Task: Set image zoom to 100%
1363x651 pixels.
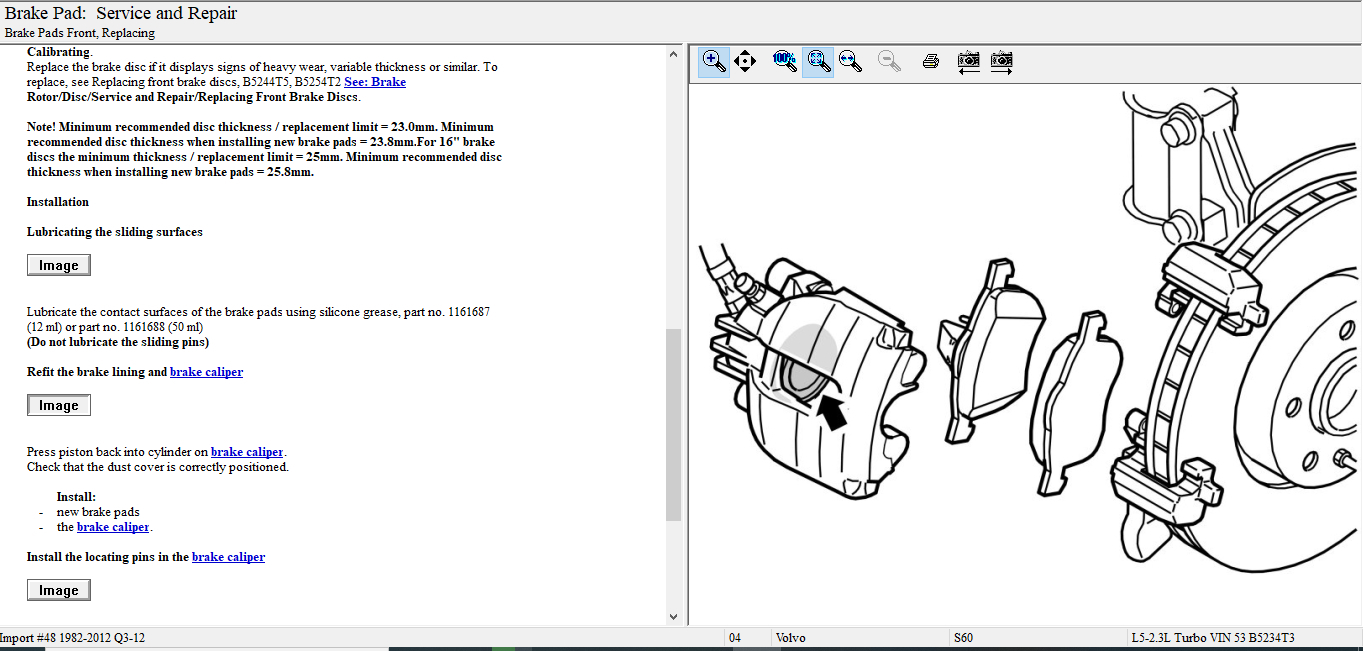Action: [x=785, y=61]
